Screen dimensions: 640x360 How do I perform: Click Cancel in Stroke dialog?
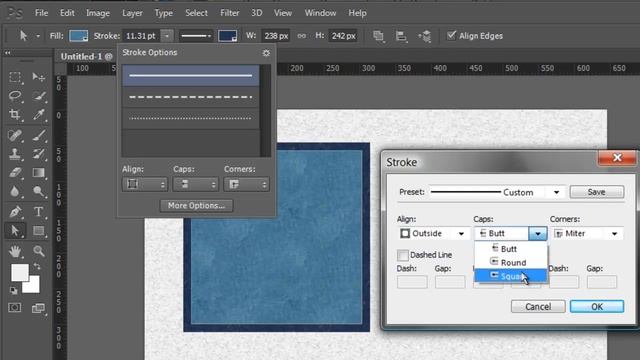pyautogui.click(x=538, y=307)
